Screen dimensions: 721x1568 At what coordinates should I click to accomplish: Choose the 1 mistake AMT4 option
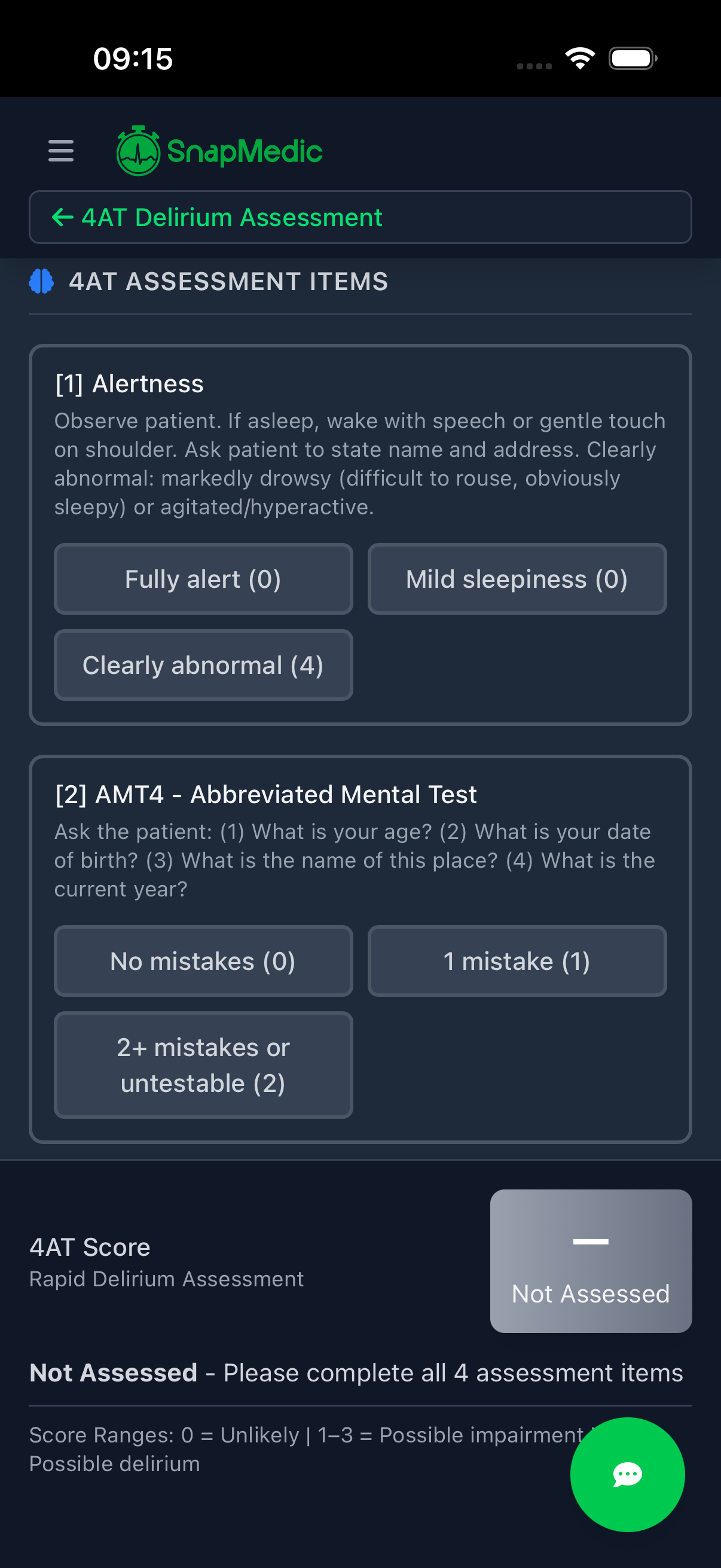point(517,960)
